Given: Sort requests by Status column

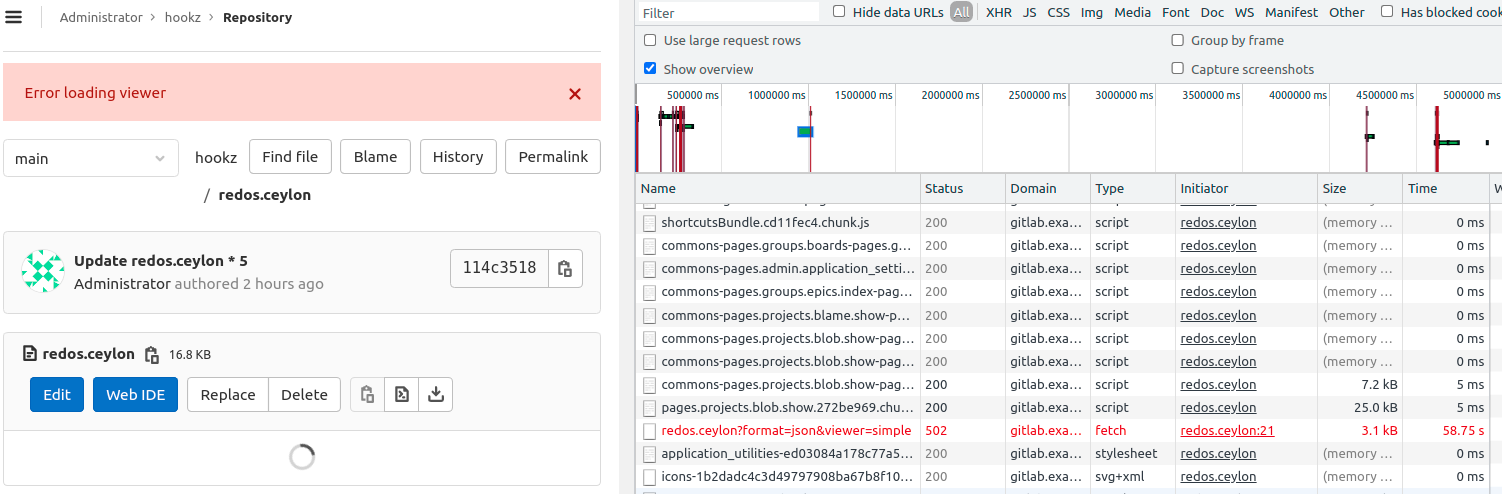Looking at the screenshot, I should 944,188.
